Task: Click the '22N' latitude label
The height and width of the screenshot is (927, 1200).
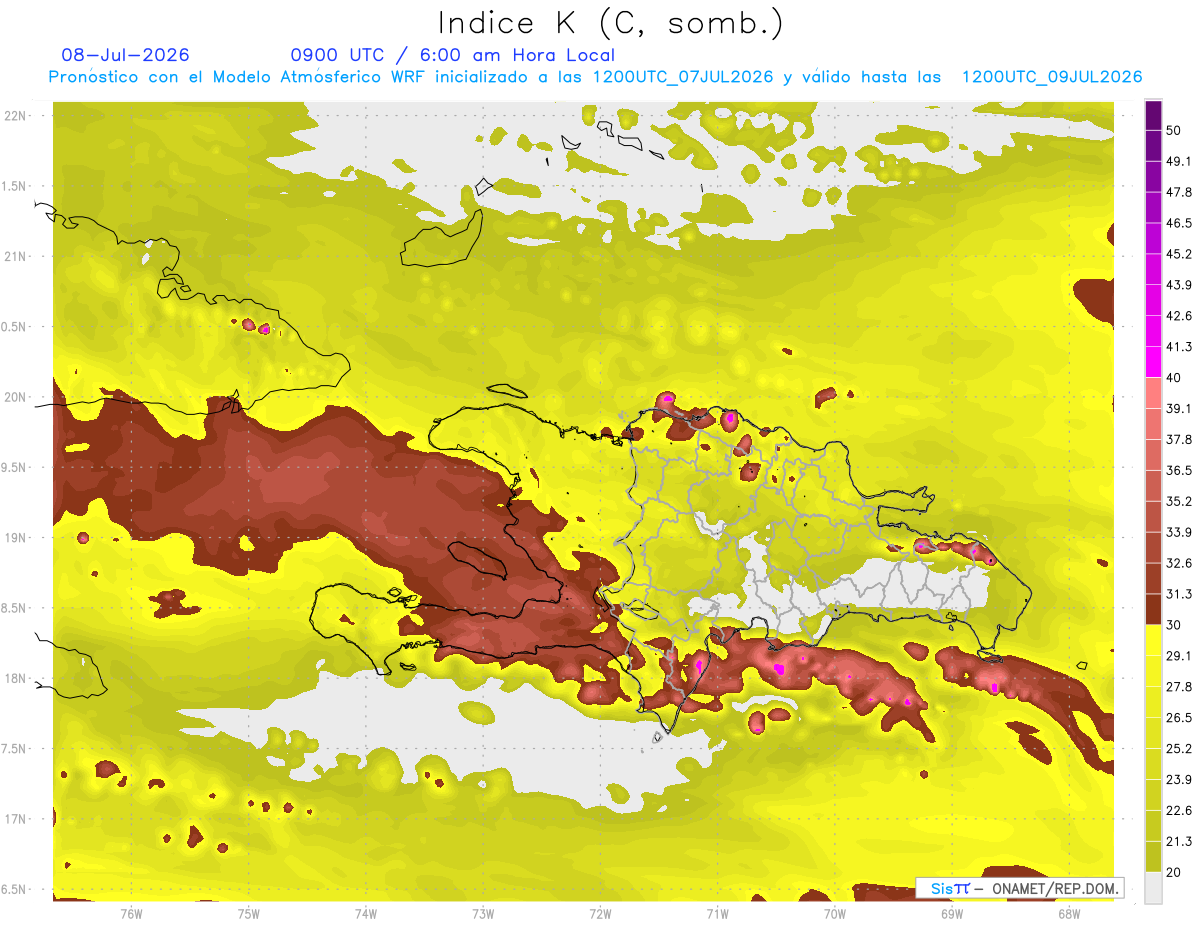Action: click(x=17, y=115)
